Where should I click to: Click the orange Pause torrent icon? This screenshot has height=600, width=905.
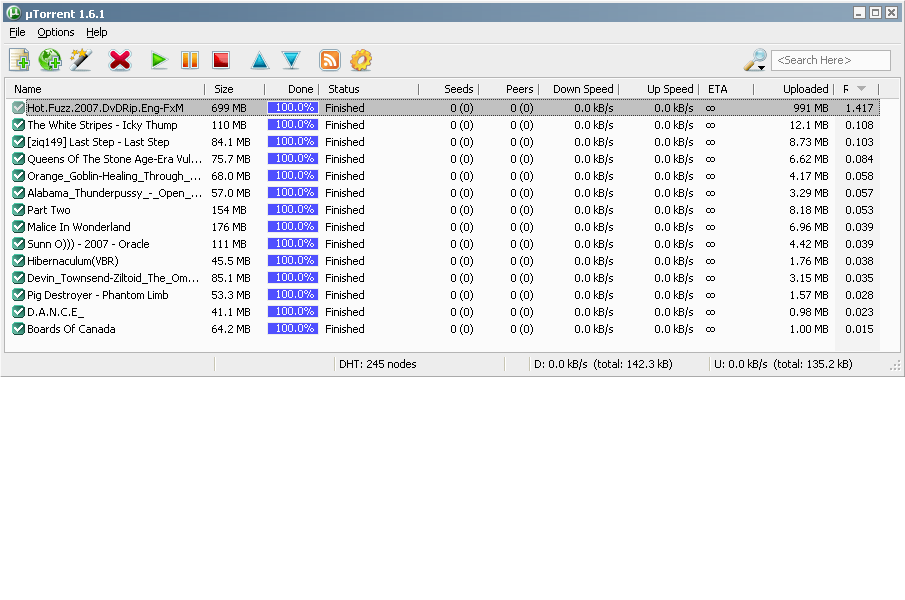pyautogui.click(x=190, y=60)
